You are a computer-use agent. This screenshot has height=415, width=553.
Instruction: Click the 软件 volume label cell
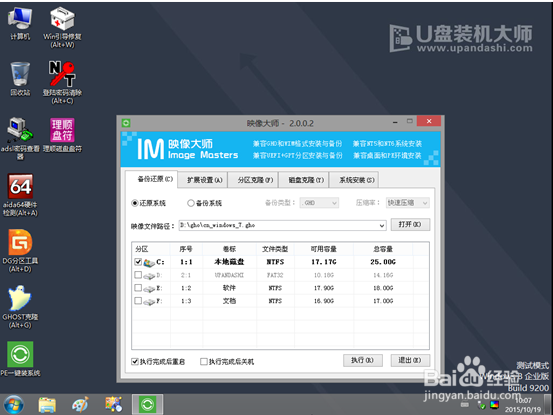pos(229,288)
